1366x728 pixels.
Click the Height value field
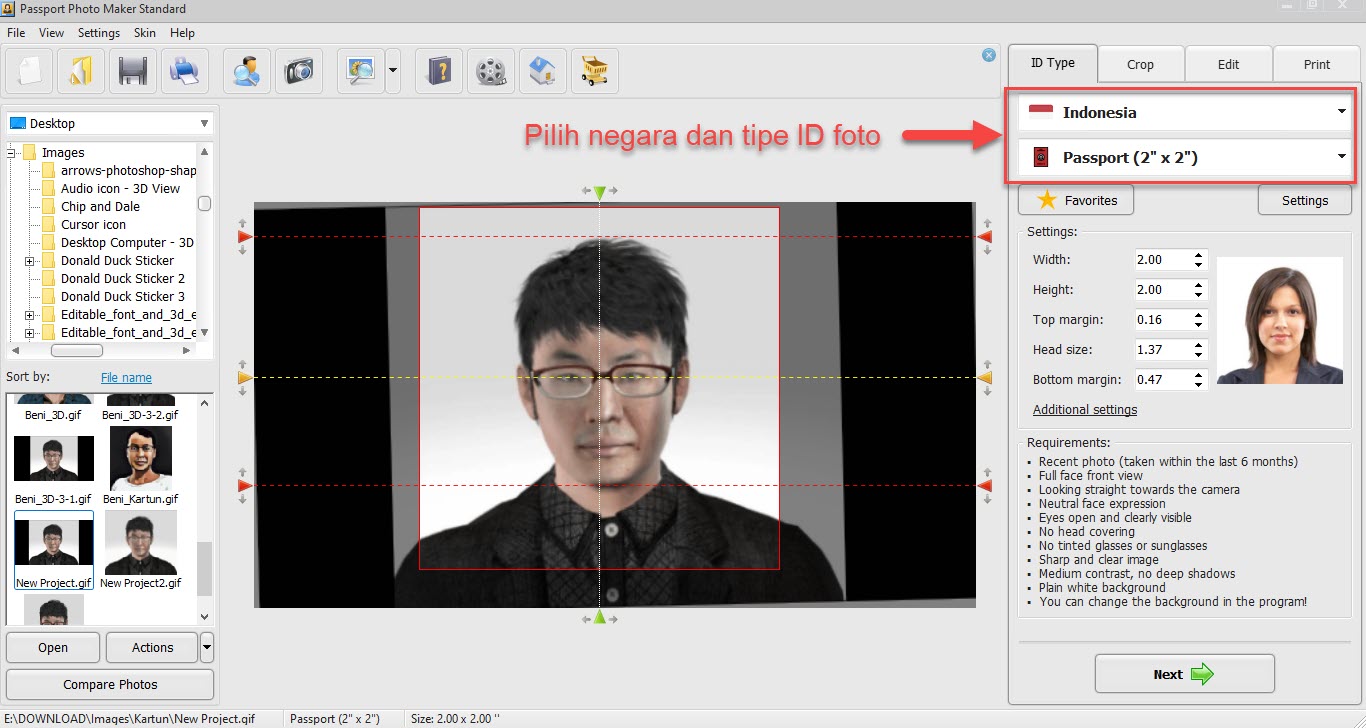[1163, 290]
